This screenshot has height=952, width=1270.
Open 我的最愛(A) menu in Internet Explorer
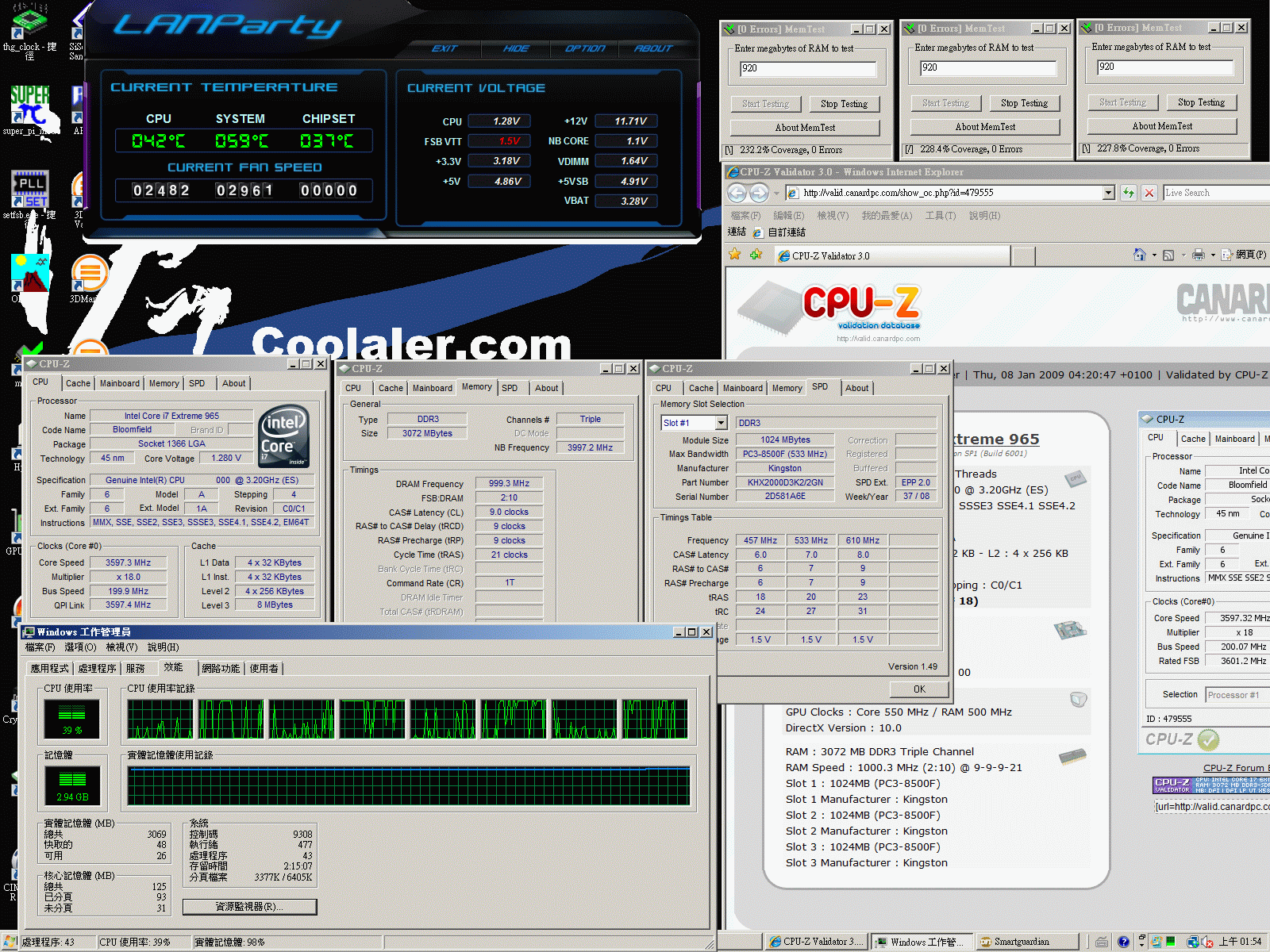887,215
